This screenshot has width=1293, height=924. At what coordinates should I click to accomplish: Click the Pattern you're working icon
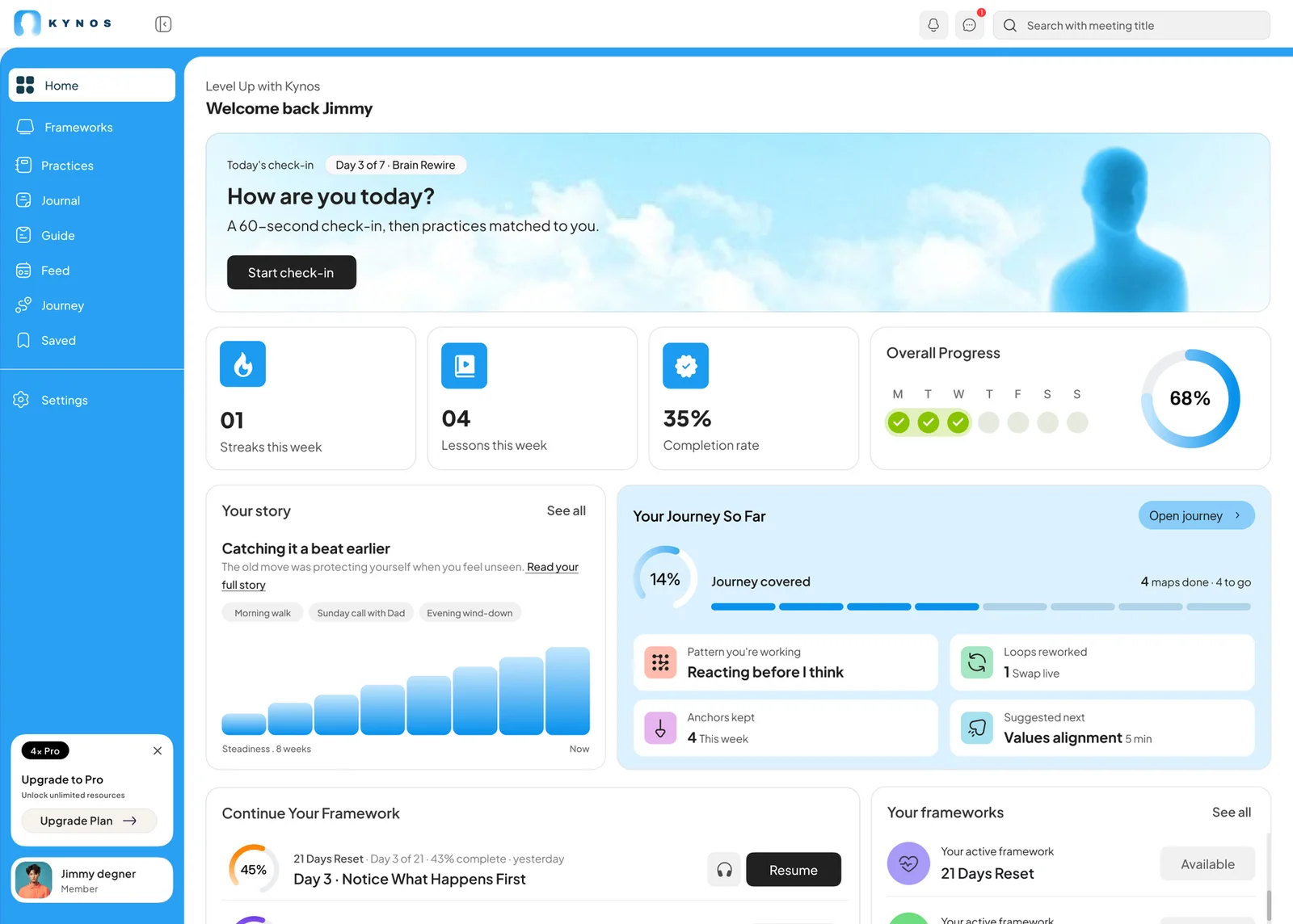pos(660,662)
